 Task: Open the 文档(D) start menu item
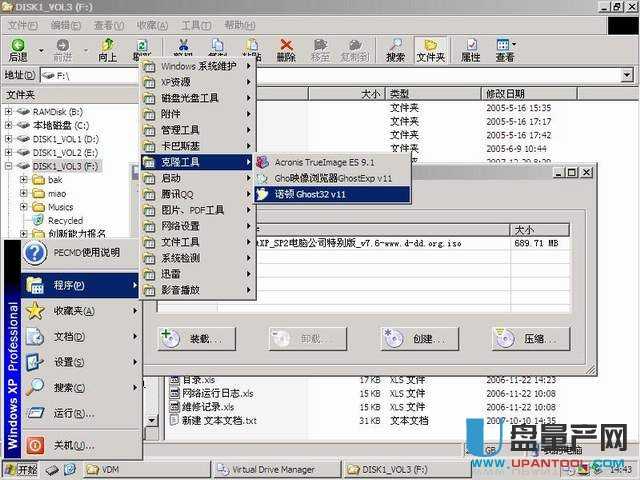(x=80, y=337)
